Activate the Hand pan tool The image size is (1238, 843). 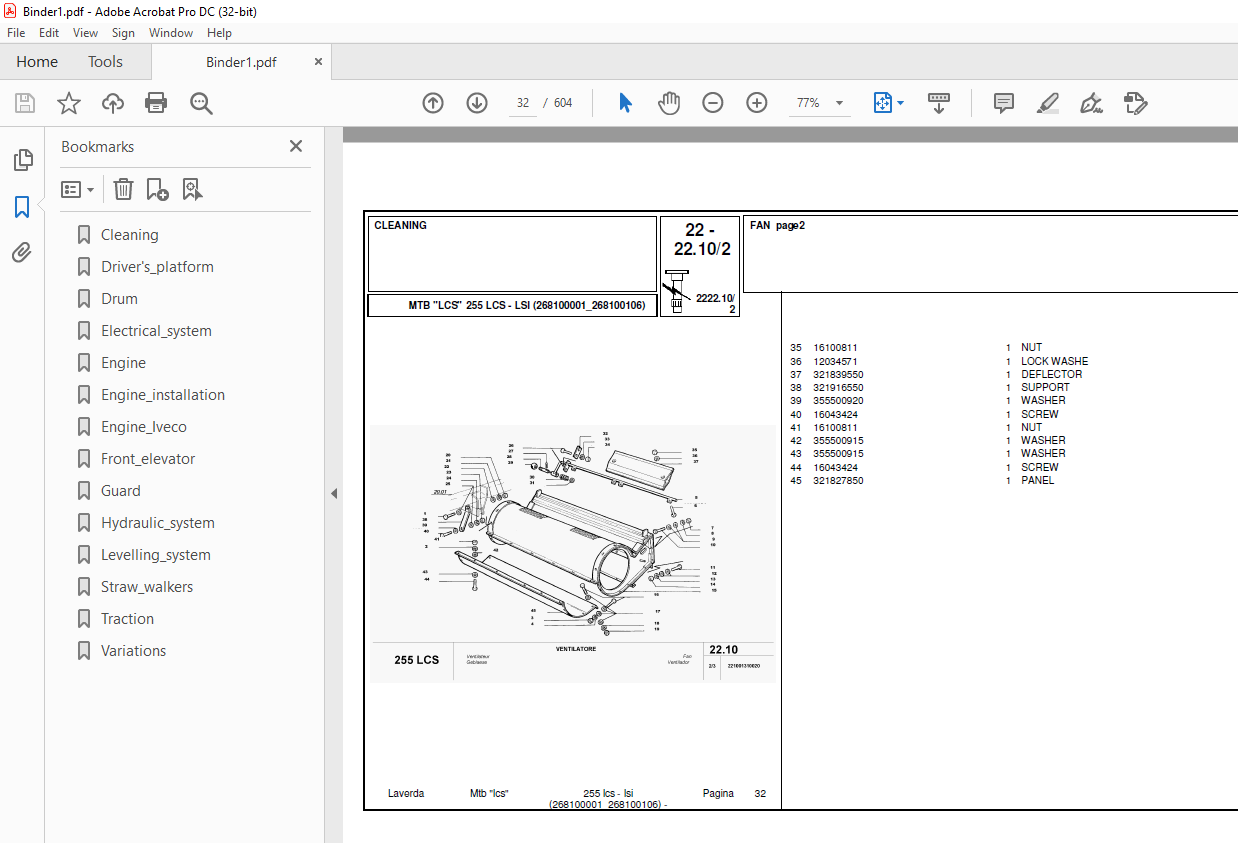tap(669, 103)
